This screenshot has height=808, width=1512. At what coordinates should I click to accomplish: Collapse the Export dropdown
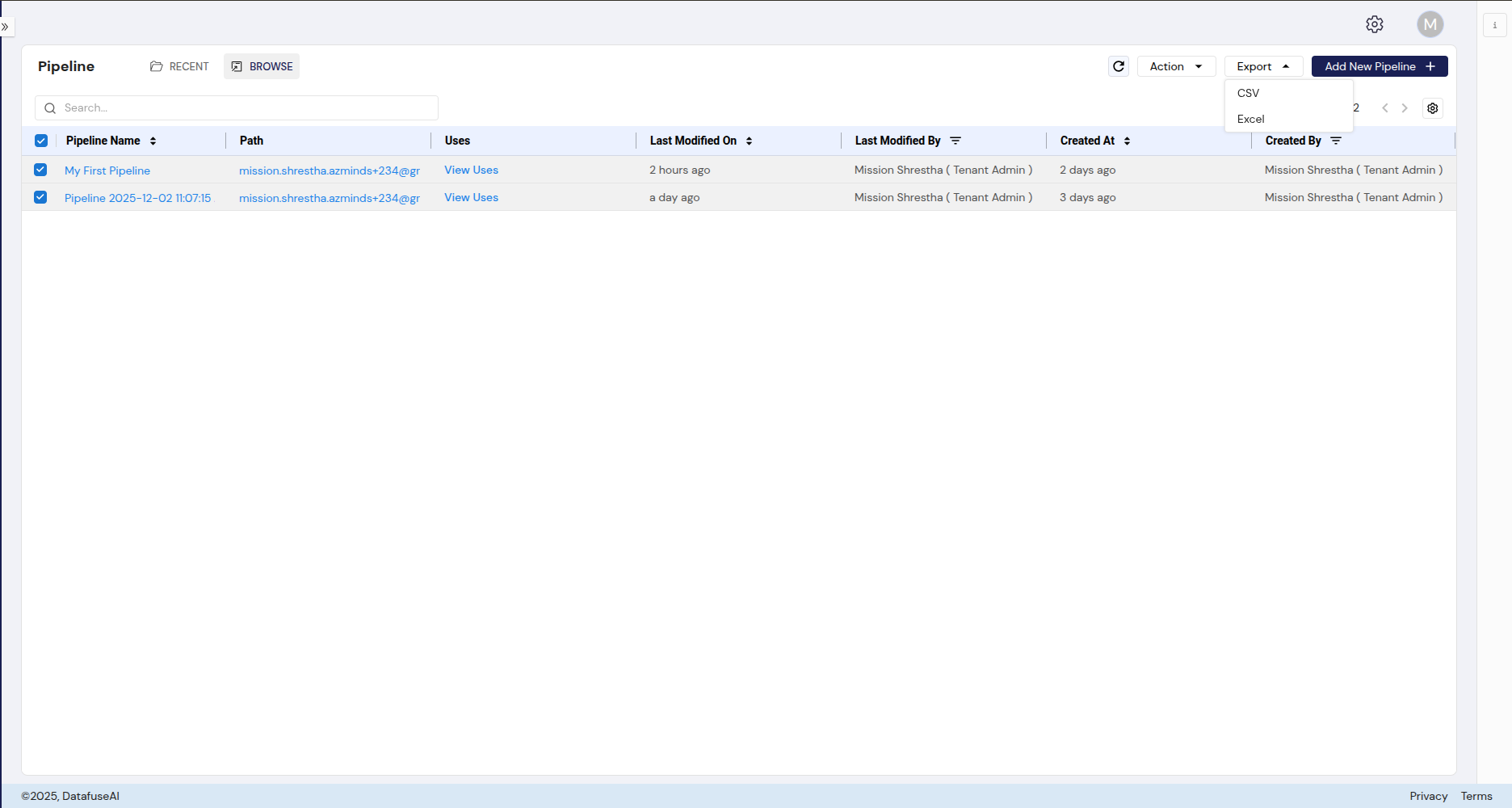[1263, 66]
